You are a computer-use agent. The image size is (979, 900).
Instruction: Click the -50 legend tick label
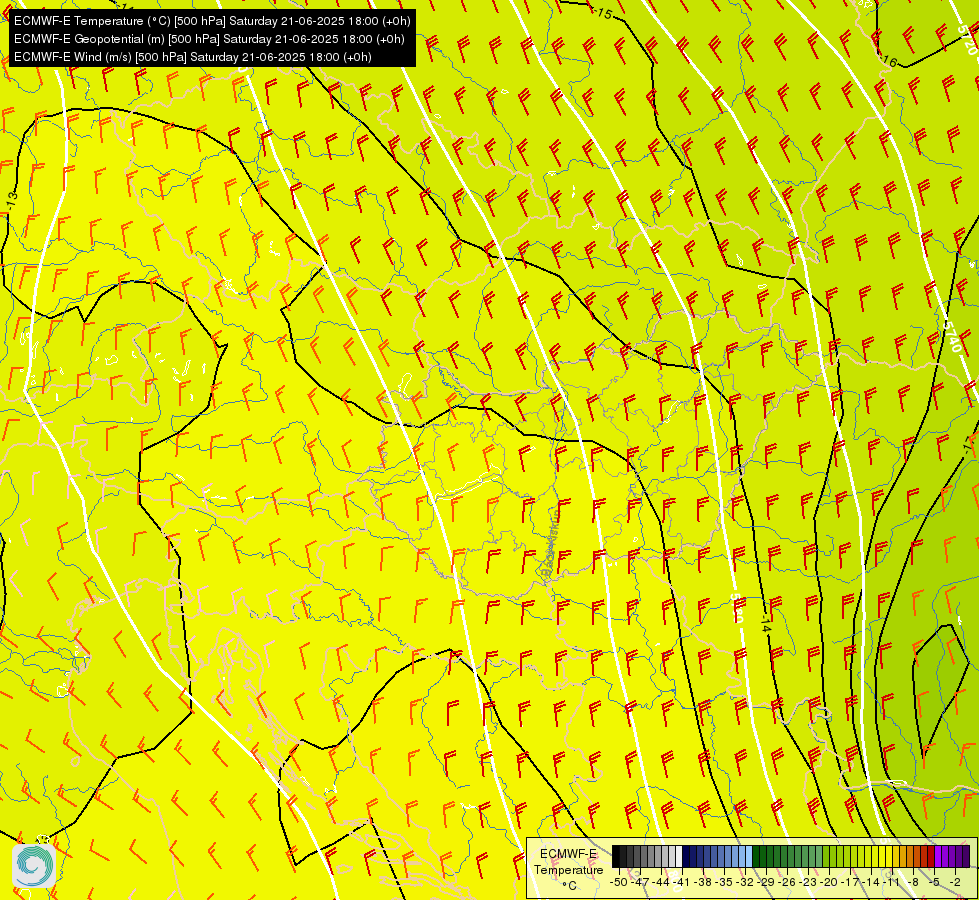click(x=619, y=883)
